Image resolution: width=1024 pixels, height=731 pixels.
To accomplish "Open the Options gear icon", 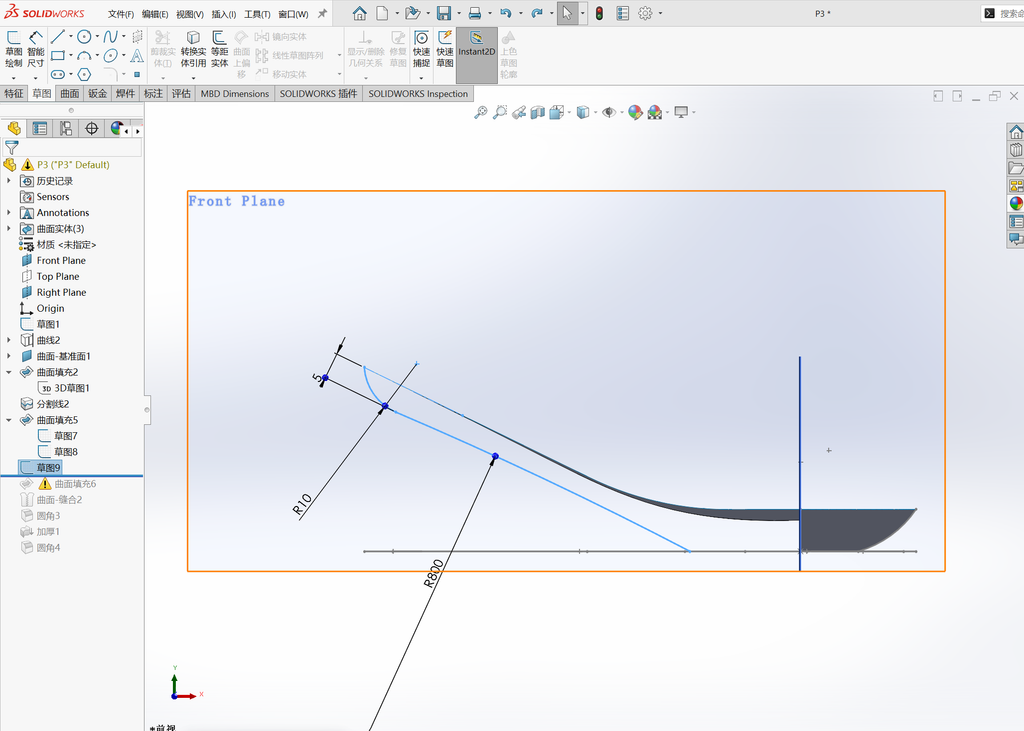I will (645, 13).
